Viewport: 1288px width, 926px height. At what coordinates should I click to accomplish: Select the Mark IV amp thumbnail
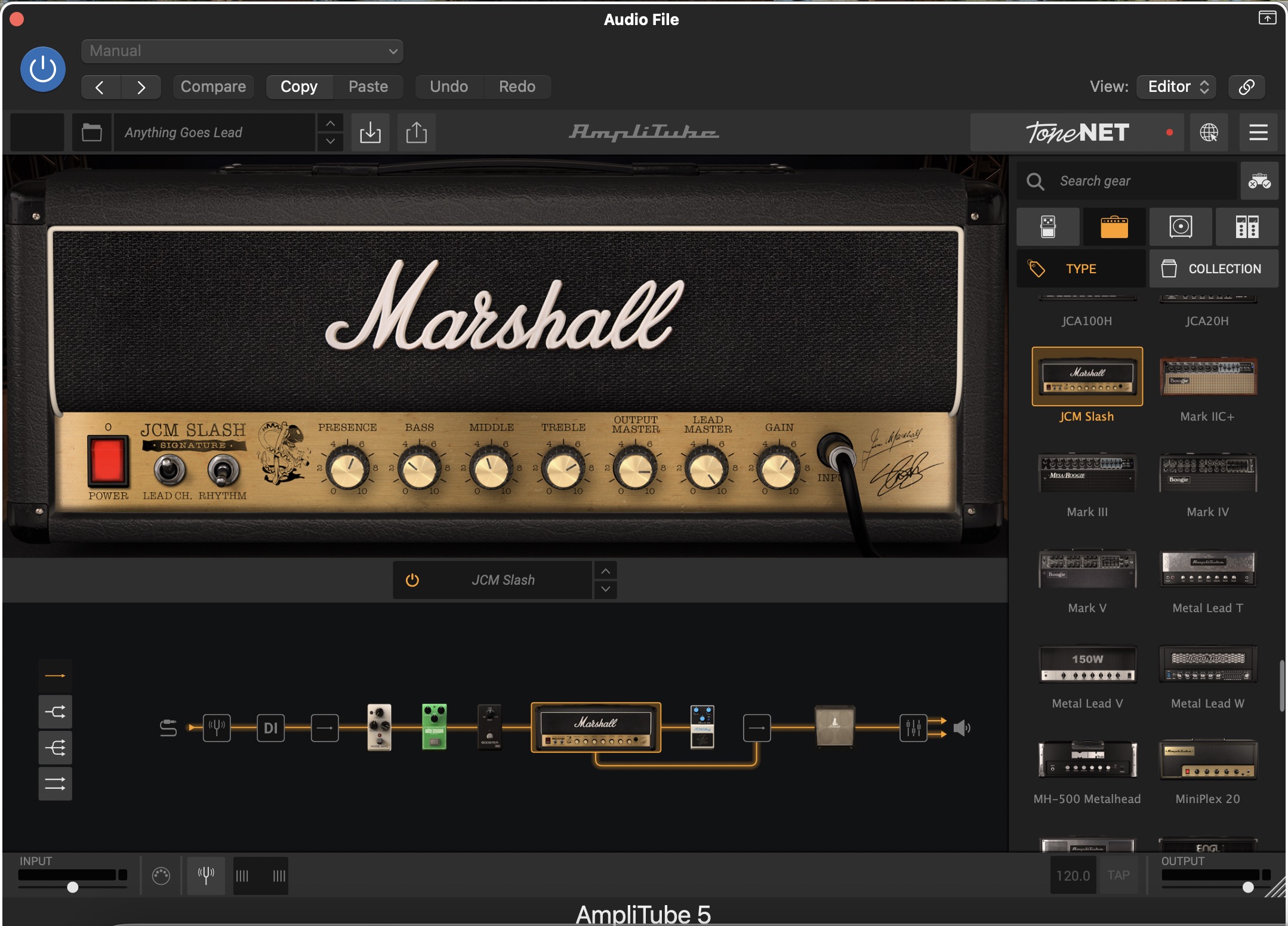click(x=1208, y=473)
